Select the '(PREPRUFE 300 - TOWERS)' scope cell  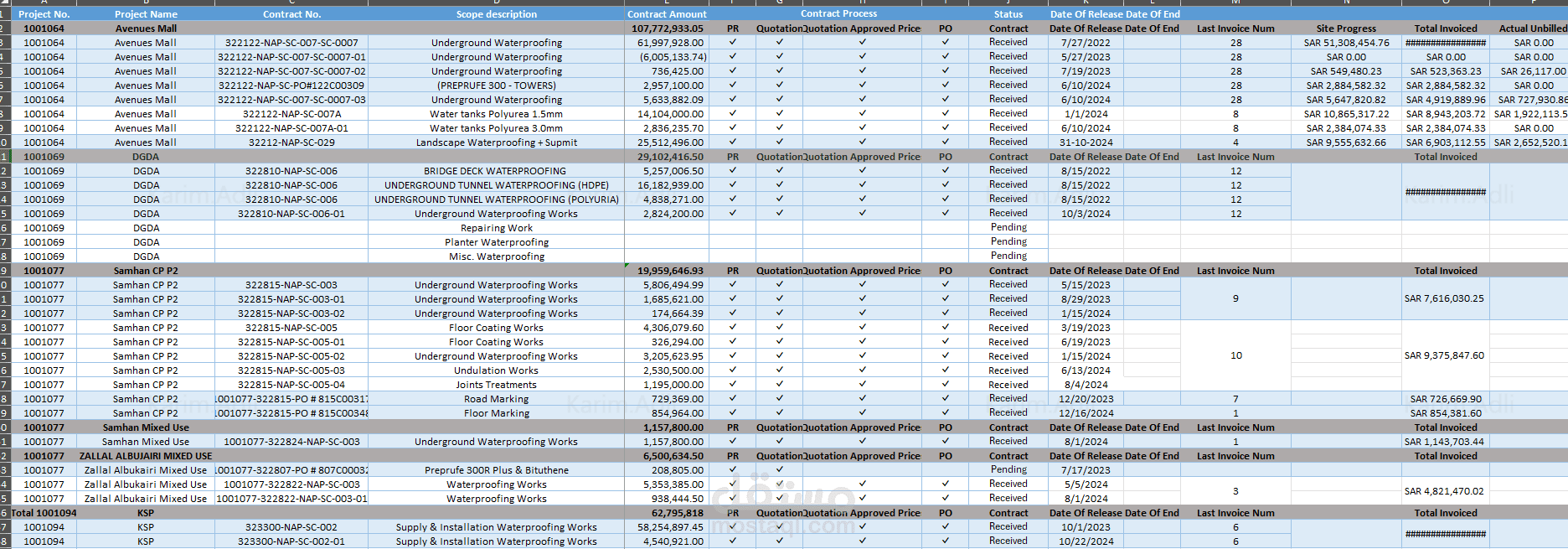click(x=497, y=85)
